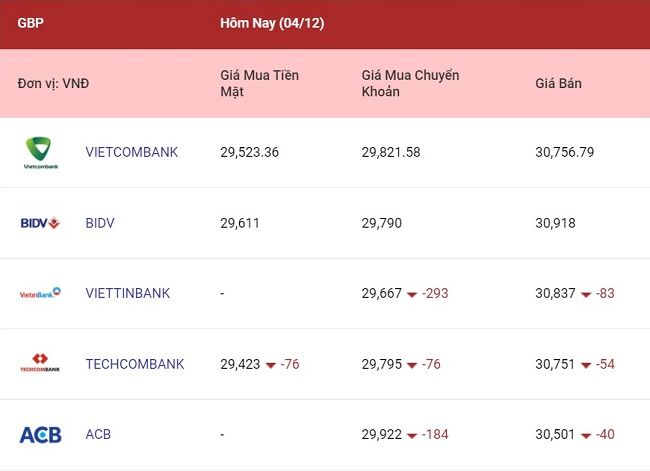
Task: Open the VIETTINBANK name link
Action: pos(128,293)
